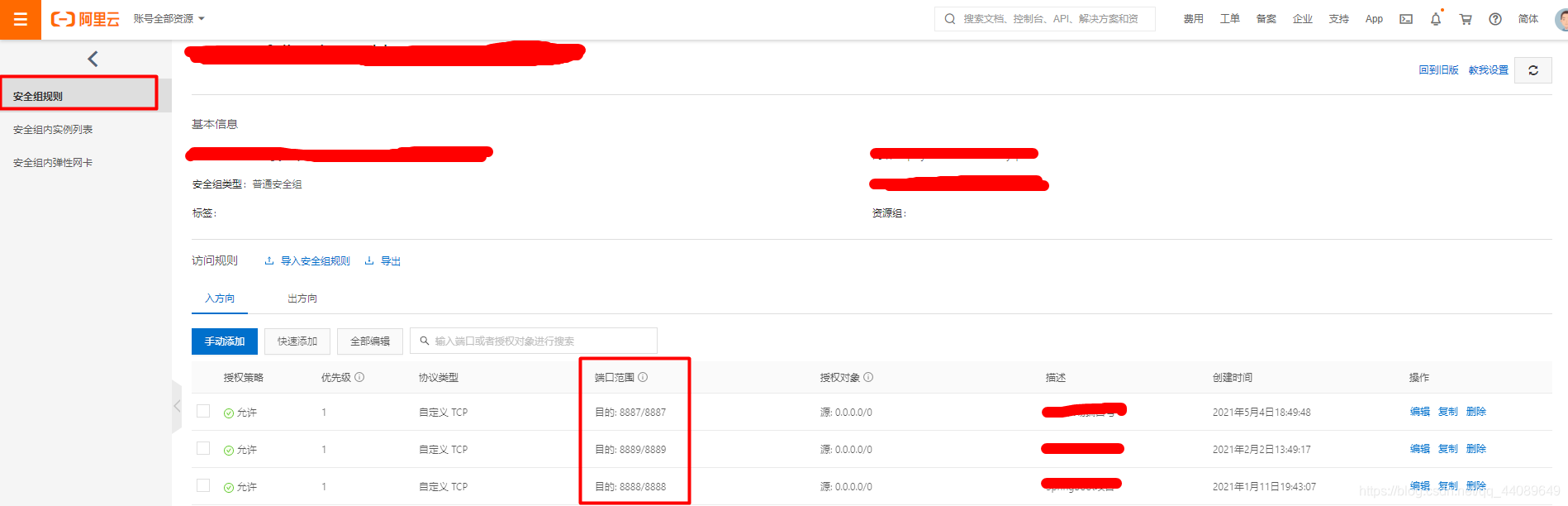The width and height of the screenshot is (1568, 506).
Task: Edit the 8889/8889 rule
Action: tap(1419, 449)
